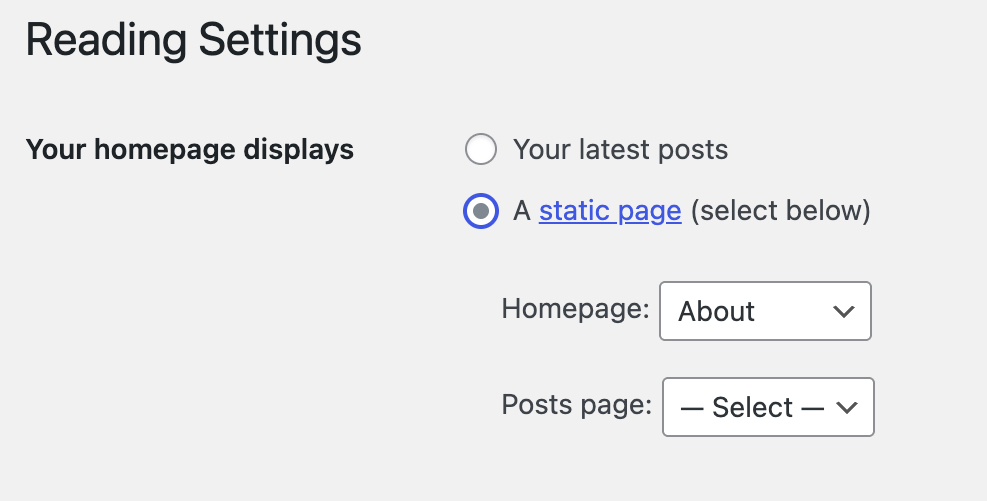
Task: Choose the "A static page" radio option
Action: [x=481, y=211]
